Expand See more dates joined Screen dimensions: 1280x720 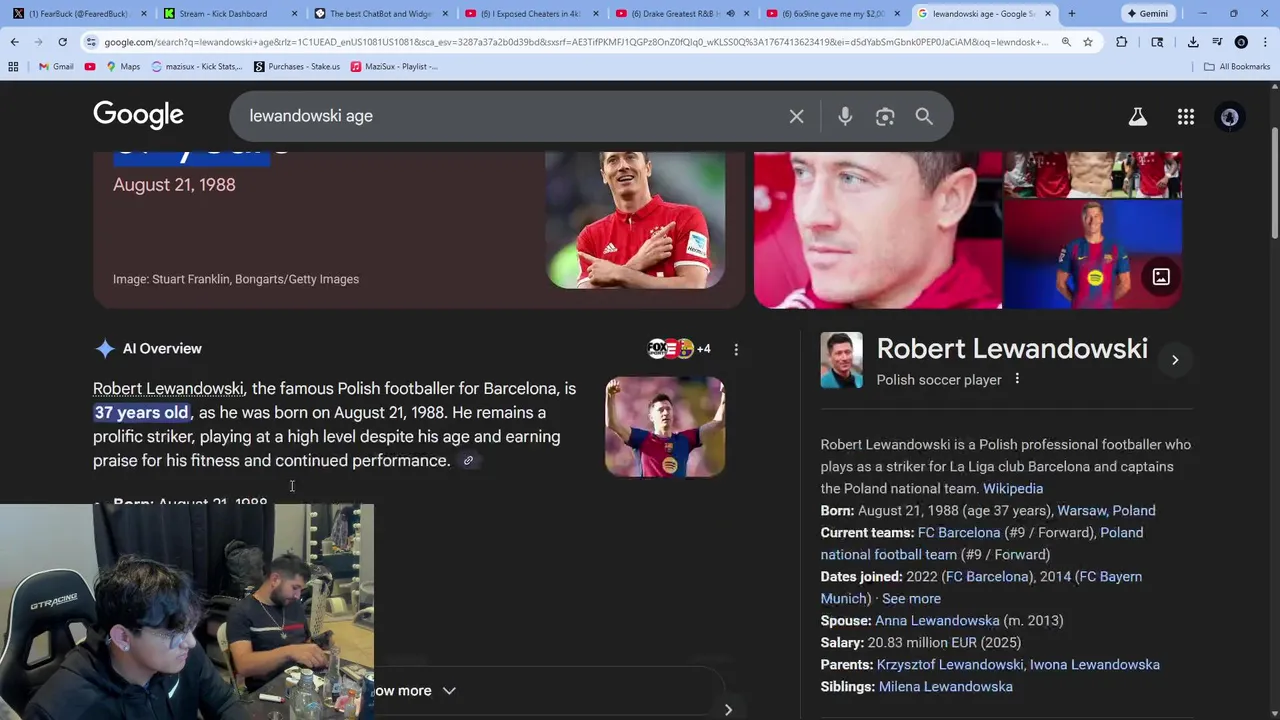click(x=911, y=599)
